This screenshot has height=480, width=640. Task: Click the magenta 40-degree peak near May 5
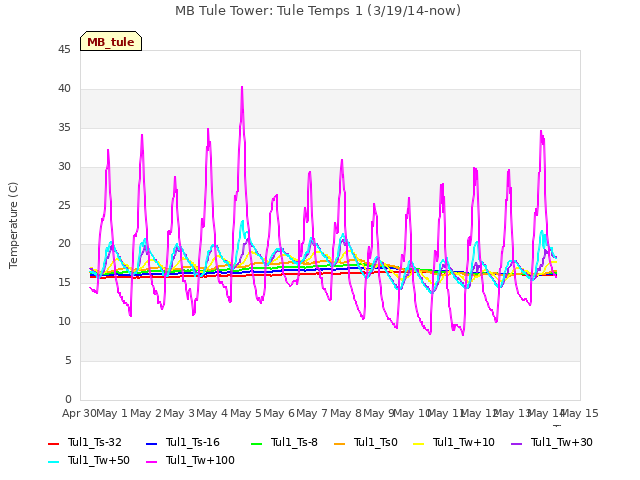[242, 87]
